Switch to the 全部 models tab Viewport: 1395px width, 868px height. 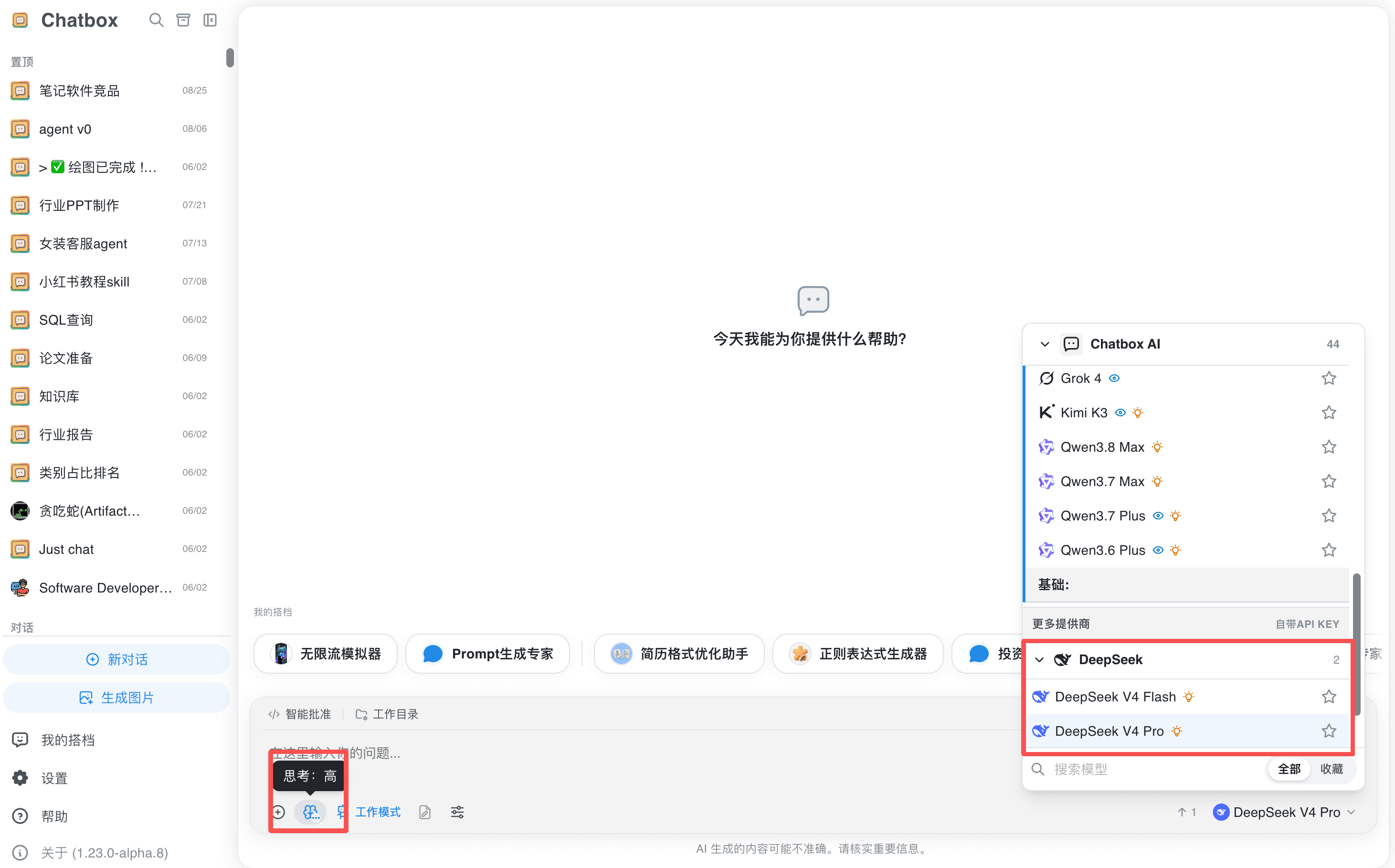point(1289,769)
